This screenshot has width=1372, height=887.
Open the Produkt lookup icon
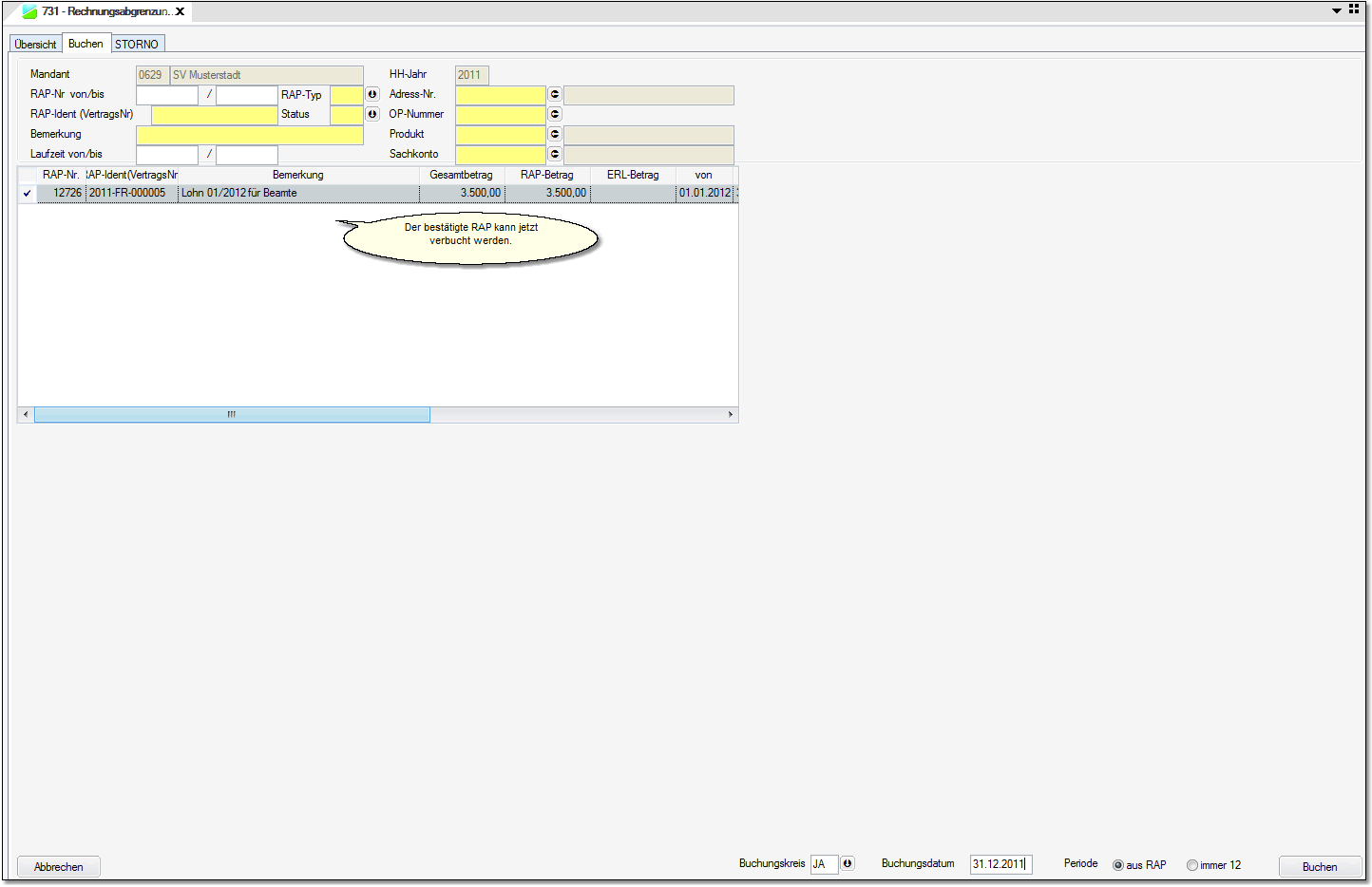point(555,134)
